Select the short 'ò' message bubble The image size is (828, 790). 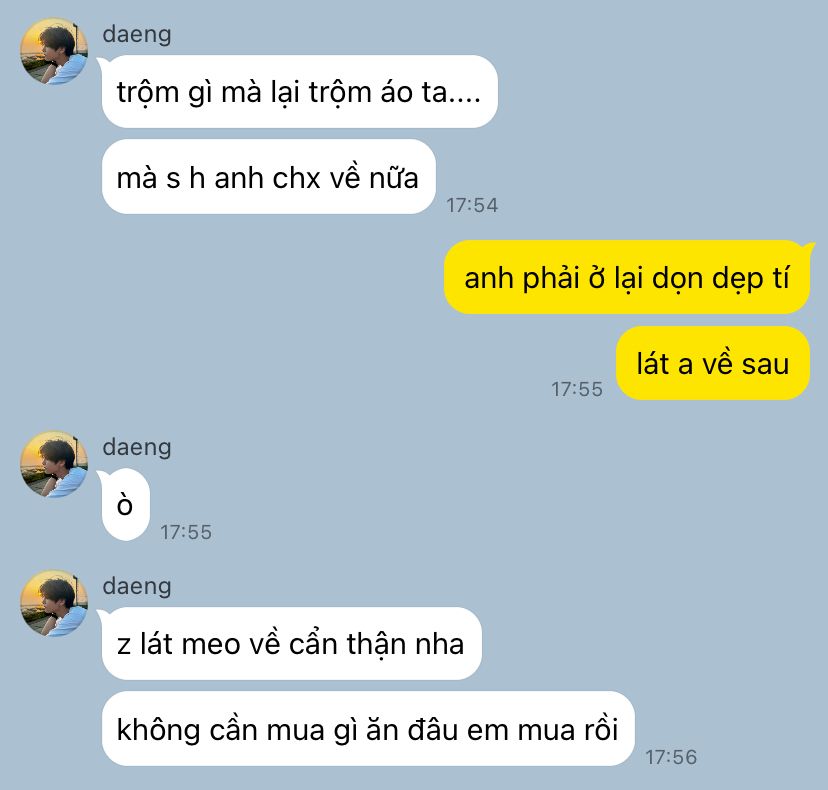[126, 504]
